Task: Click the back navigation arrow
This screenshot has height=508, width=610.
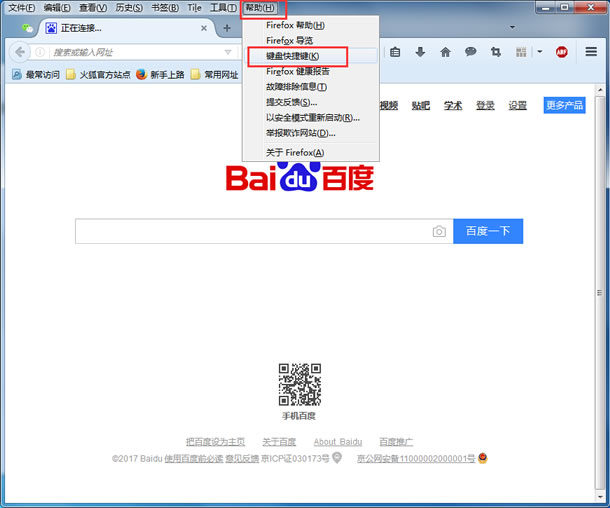Action: click(19, 52)
